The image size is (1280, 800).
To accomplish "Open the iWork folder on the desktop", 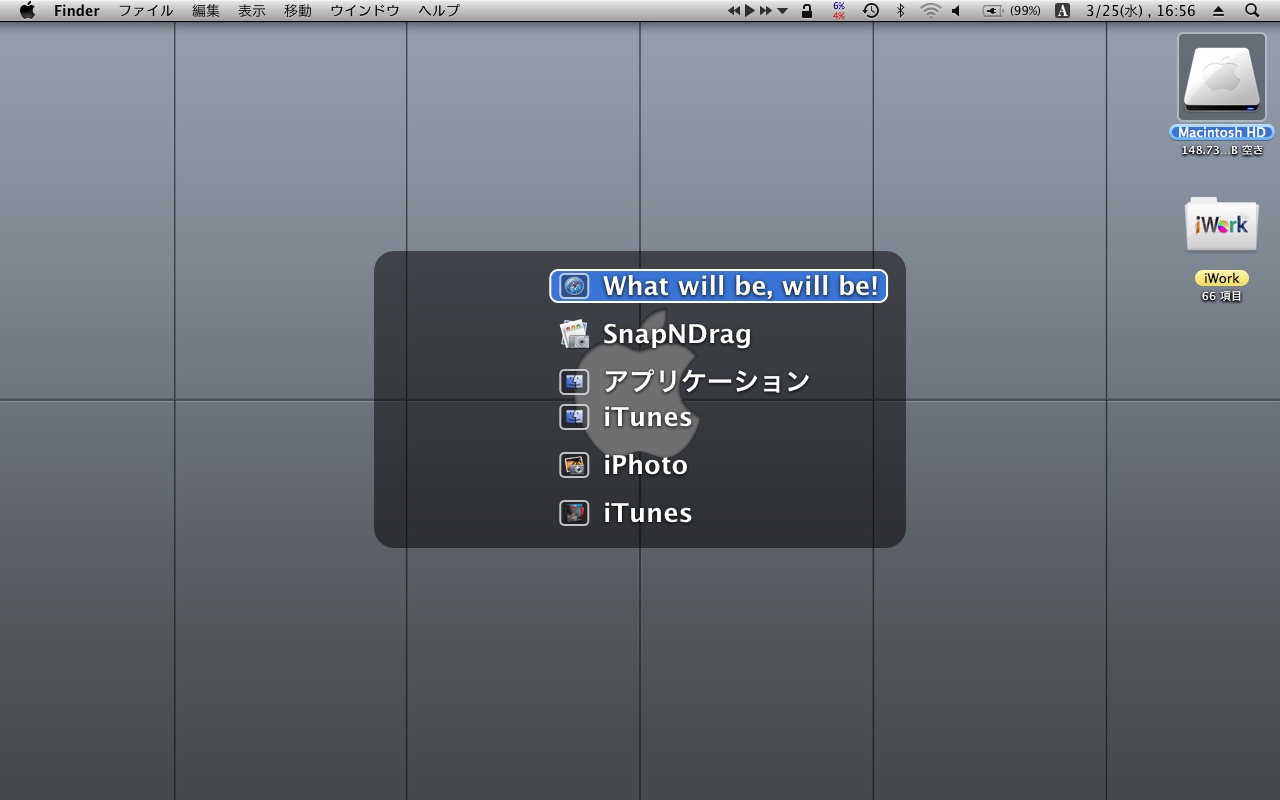I will 1221,226.
